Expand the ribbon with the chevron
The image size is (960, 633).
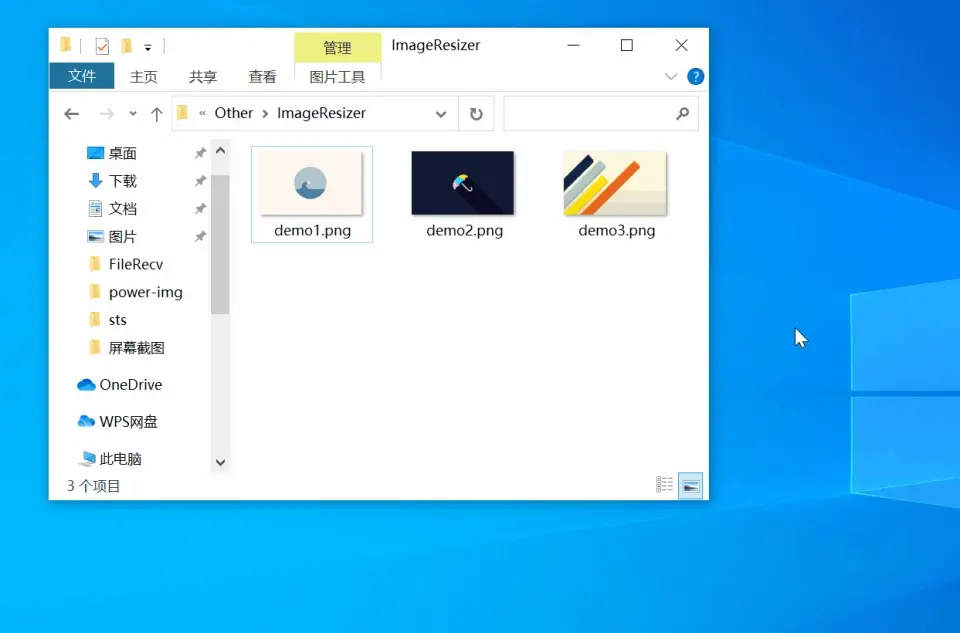tap(670, 77)
